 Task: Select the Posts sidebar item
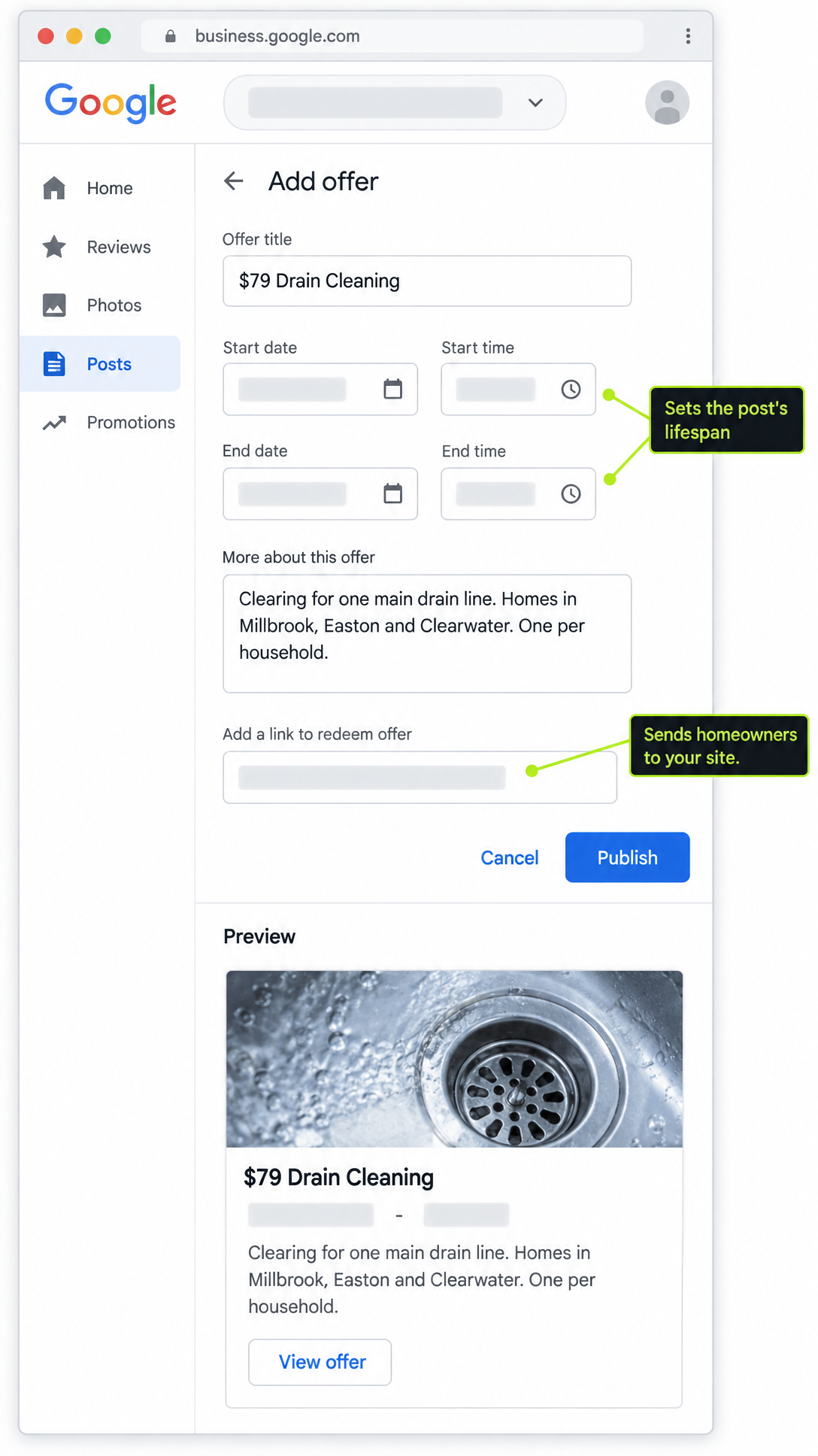(100, 364)
